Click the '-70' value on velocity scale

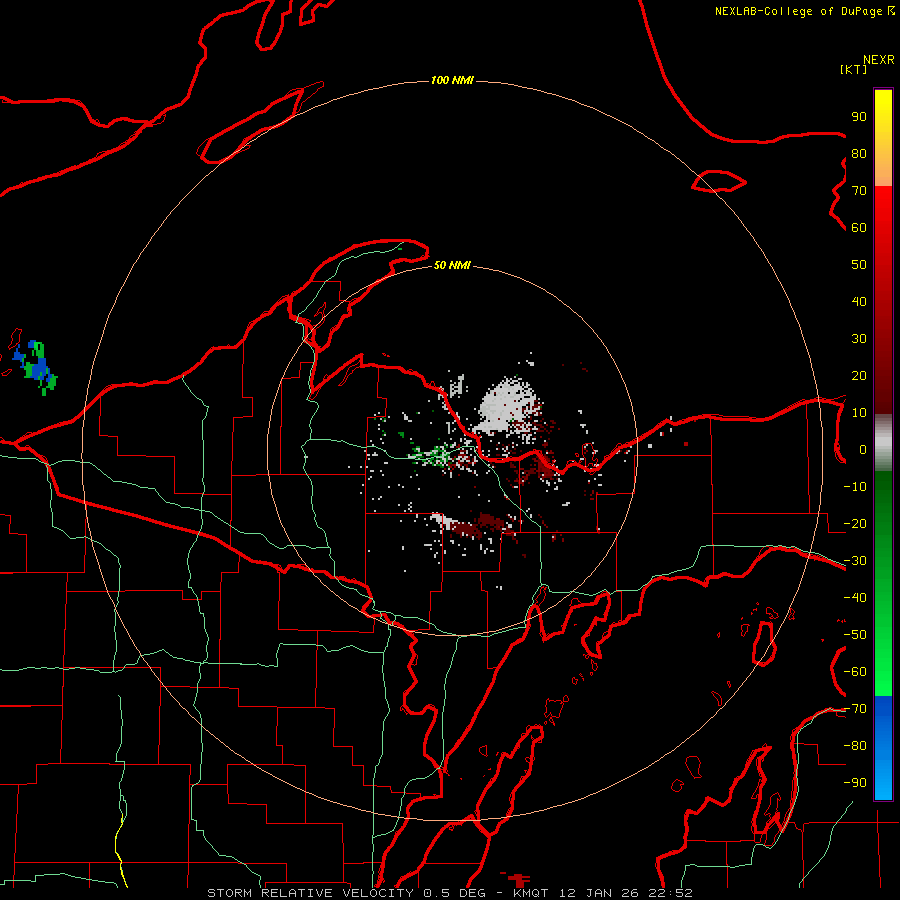tap(855, 709)
